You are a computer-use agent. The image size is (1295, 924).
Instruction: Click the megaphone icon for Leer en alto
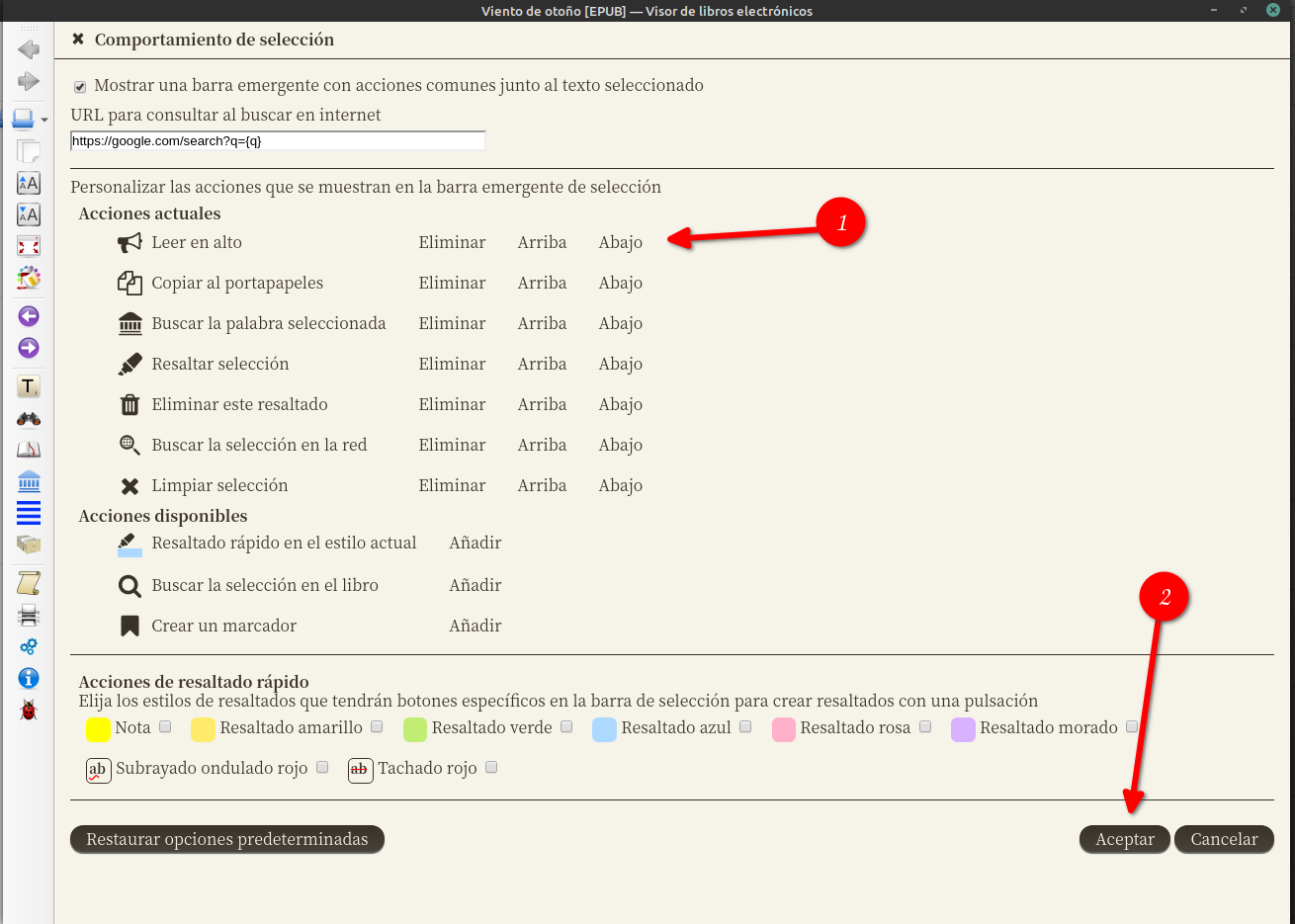pyautogui.click(x=129, y=242)
